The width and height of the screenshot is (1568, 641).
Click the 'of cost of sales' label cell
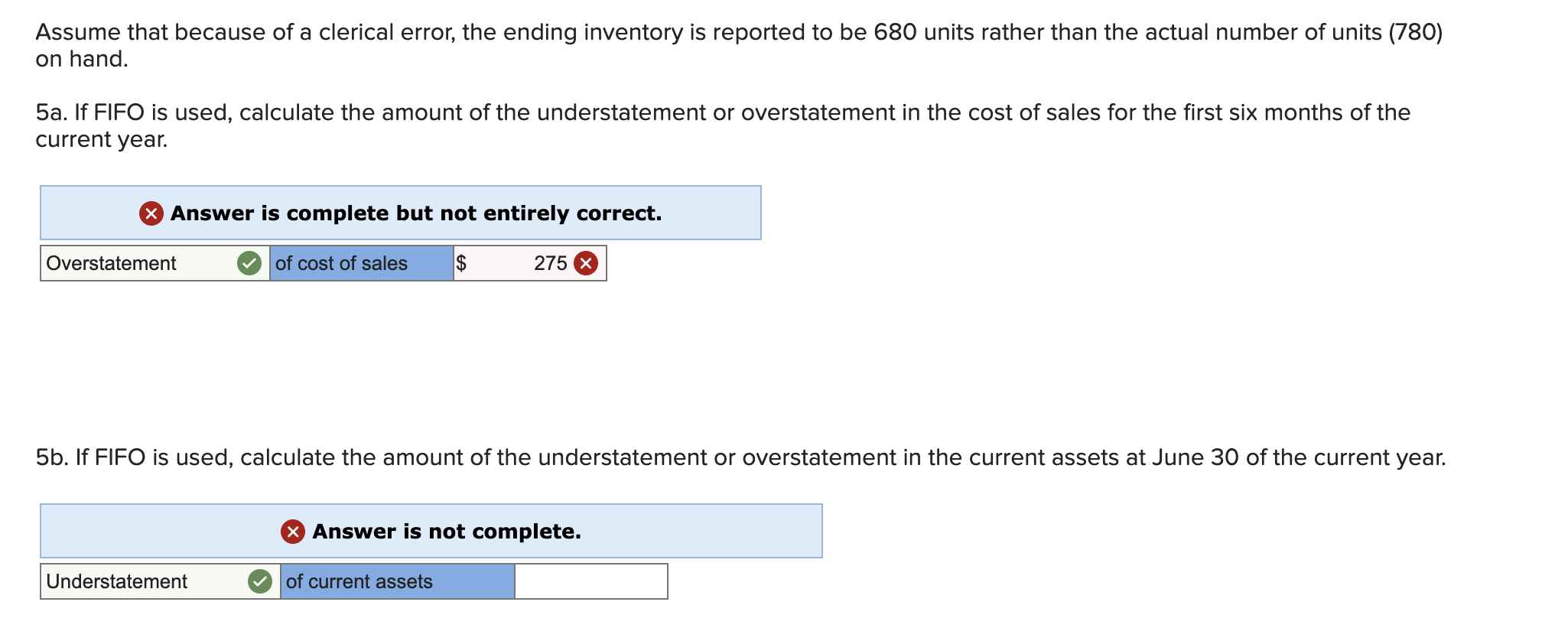362,263
